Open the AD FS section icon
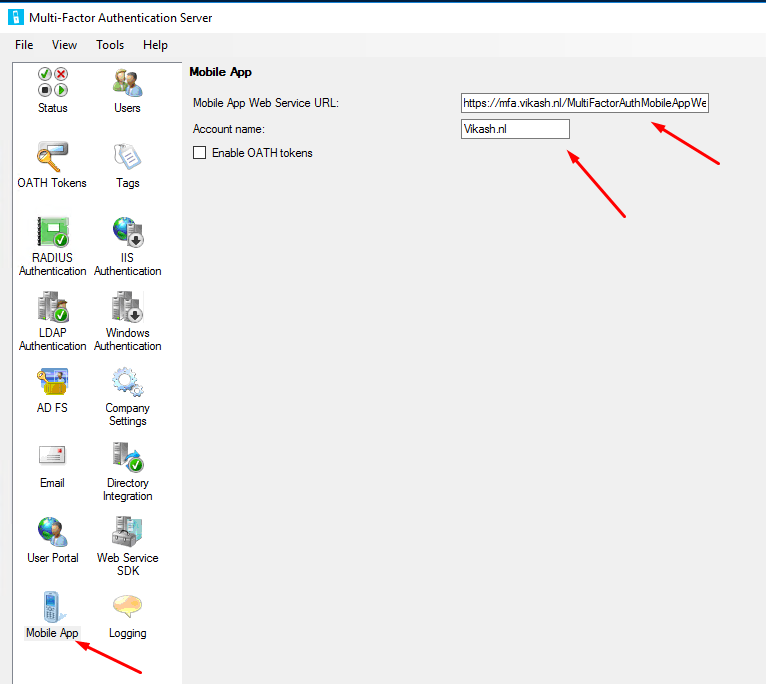 [52, 382]
